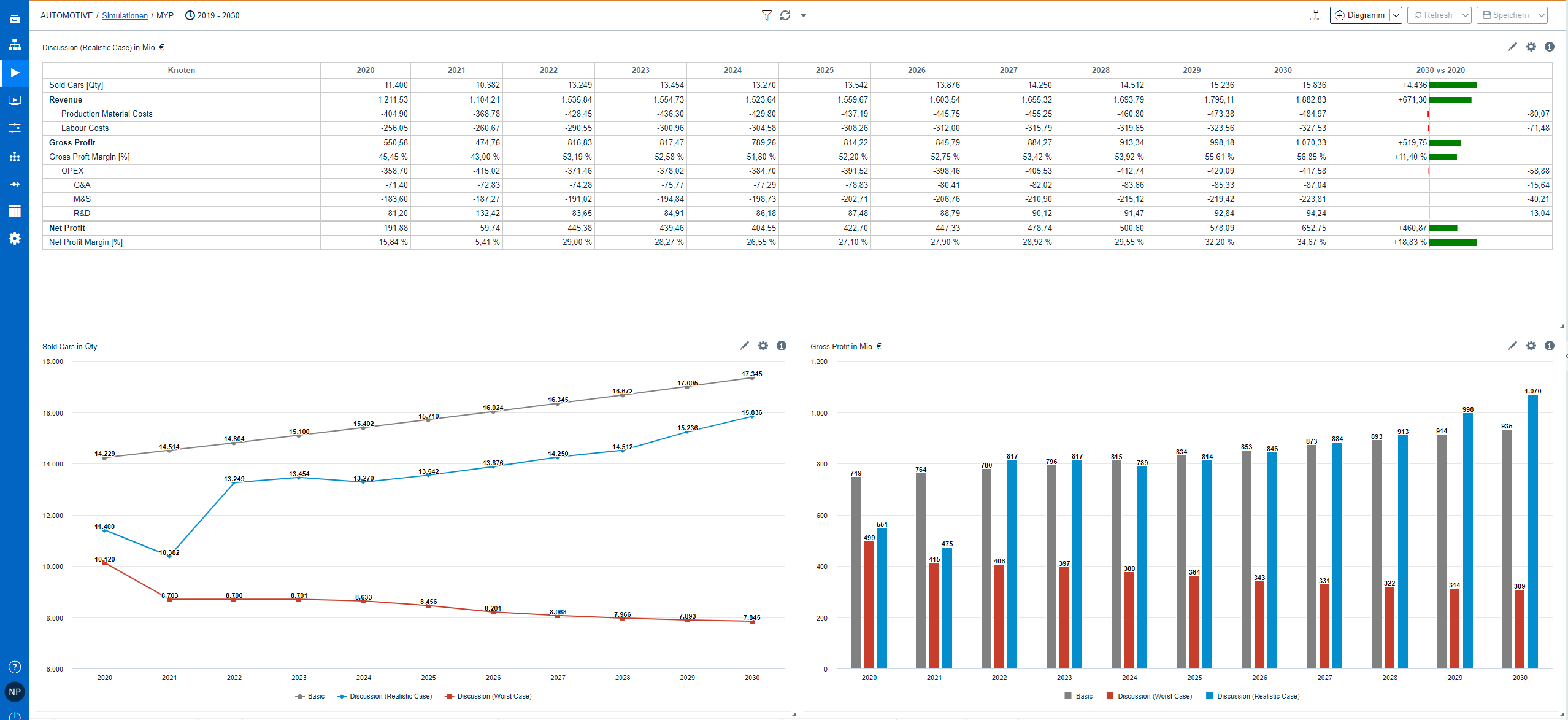The height and width of the screenshot is (720, 1568).
Task: Select the play simulation icon in sidebar
Action: pos(15,73)
